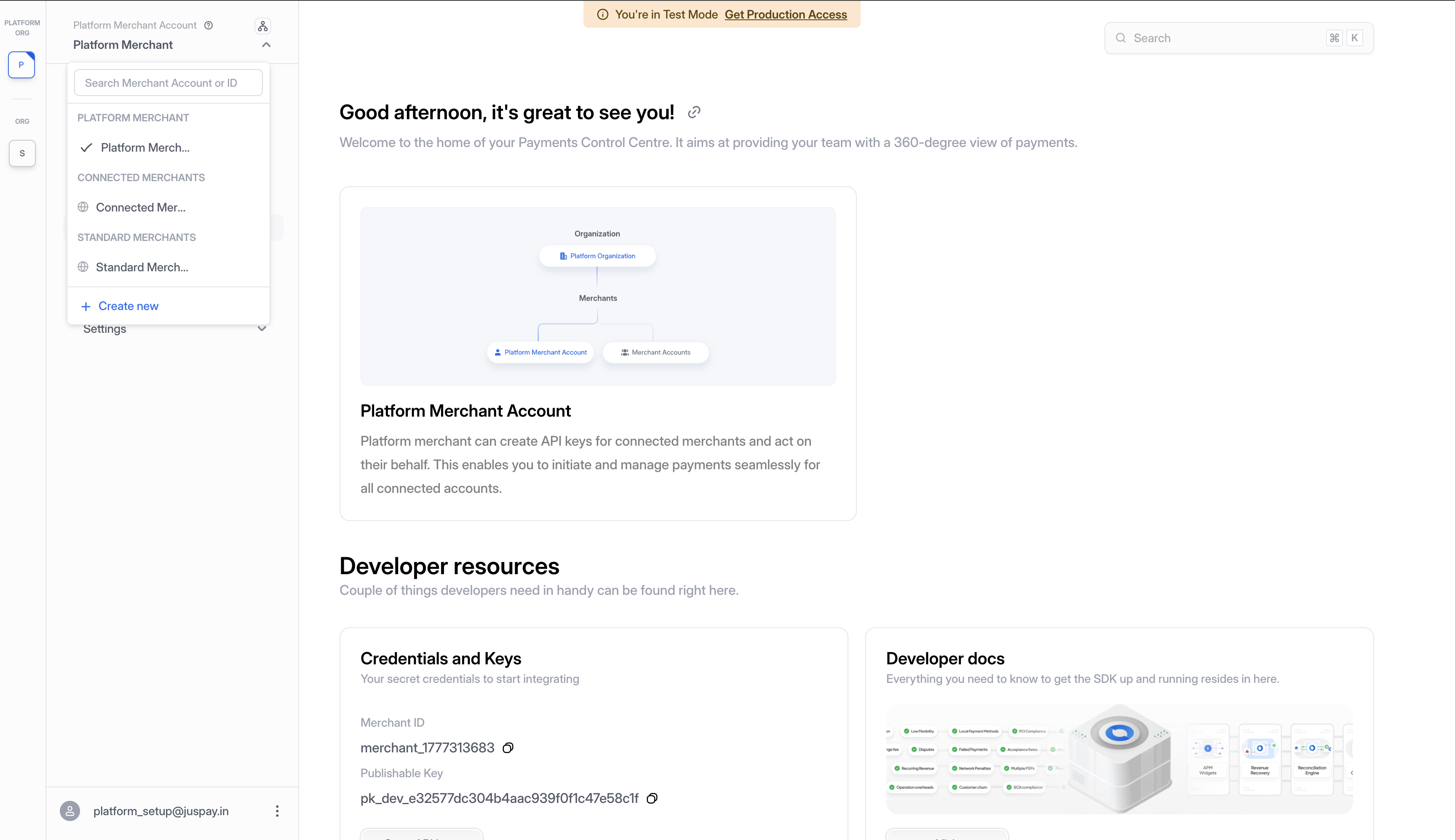Click the user profile avatar icon
1455x840 pixels.
tap(70, 811)
